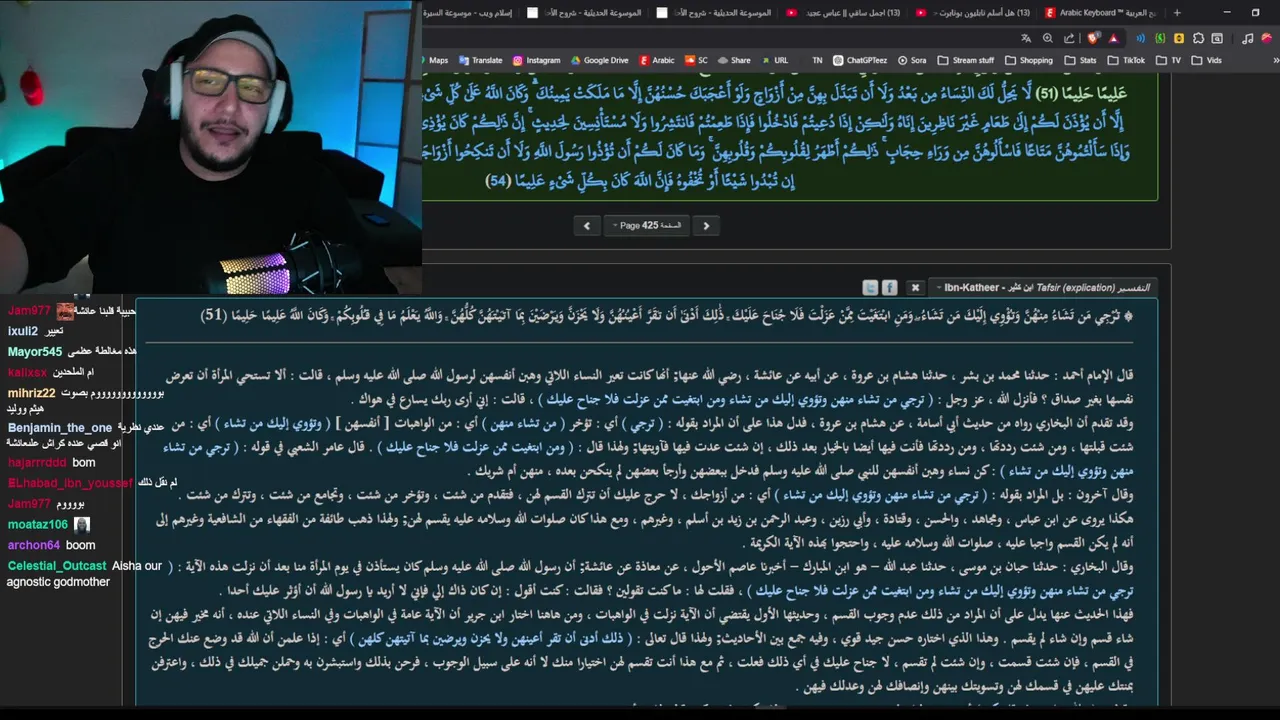Share tafsir via Twitter icon

pyautogui.click(x=870, y=287)
